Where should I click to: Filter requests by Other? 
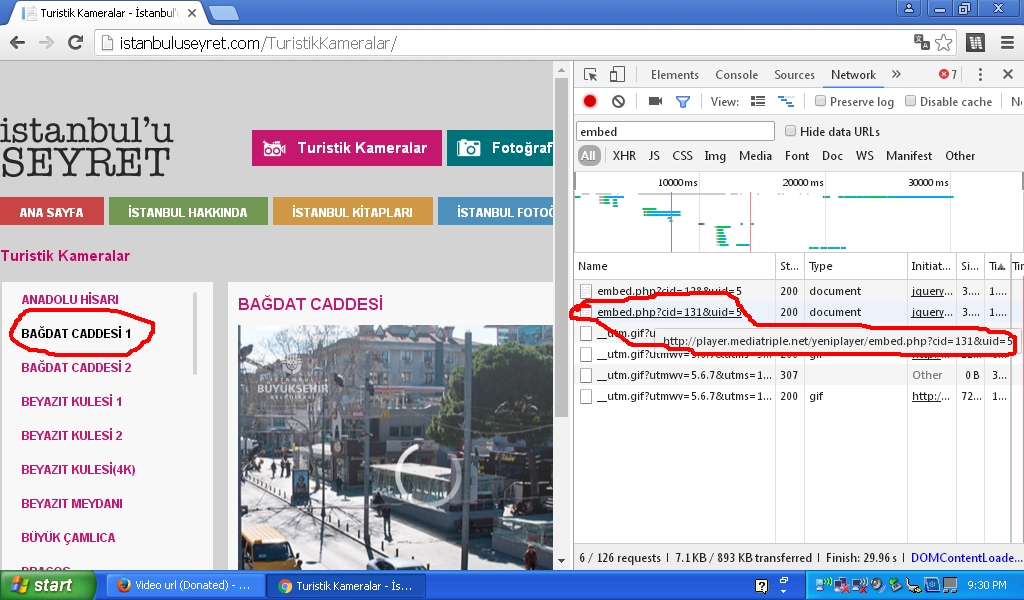point(960,155)
